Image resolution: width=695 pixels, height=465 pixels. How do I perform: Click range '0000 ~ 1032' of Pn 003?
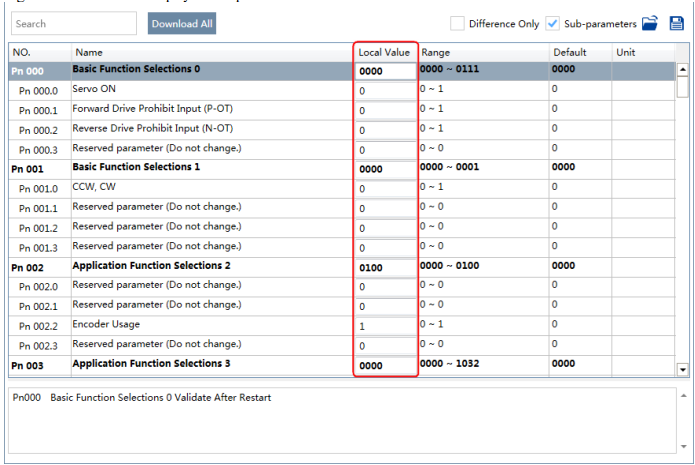pos(449,363)
